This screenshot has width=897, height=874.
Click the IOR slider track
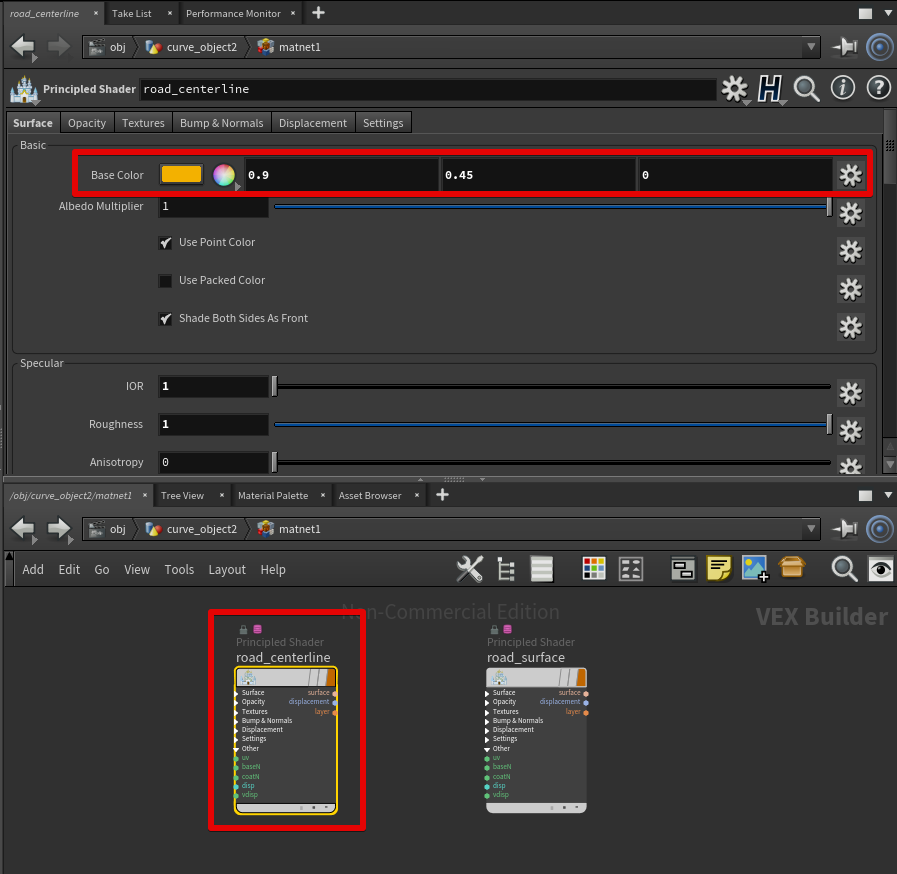tap(553, 387)
